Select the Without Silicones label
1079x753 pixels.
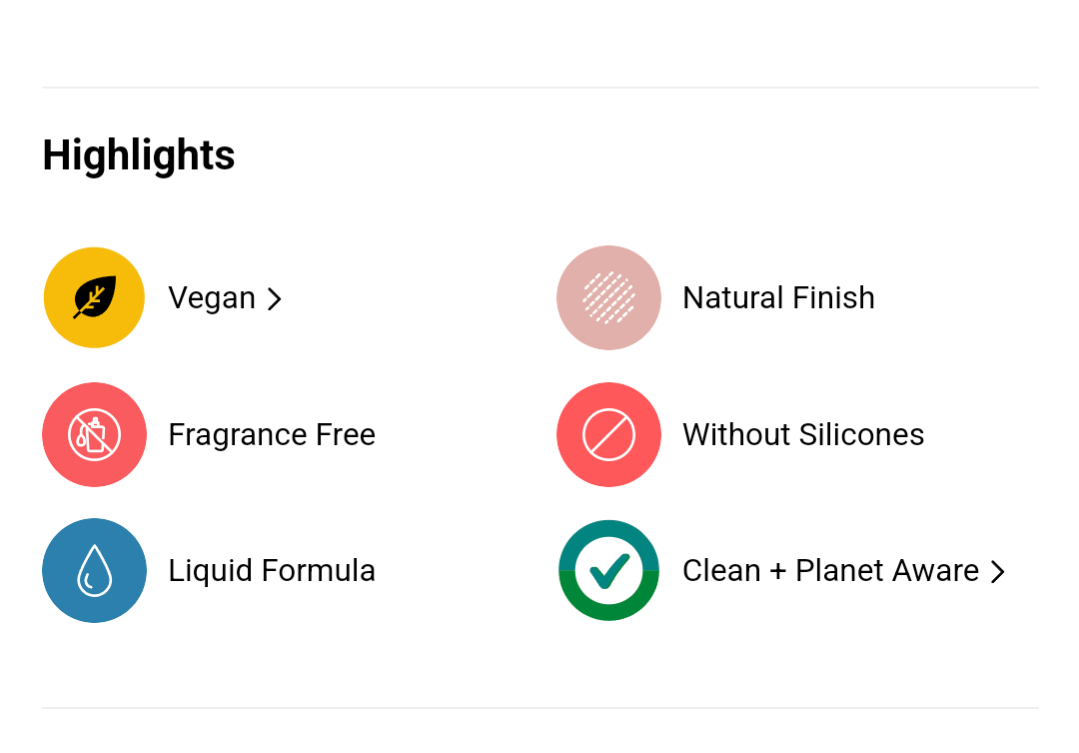803,435
